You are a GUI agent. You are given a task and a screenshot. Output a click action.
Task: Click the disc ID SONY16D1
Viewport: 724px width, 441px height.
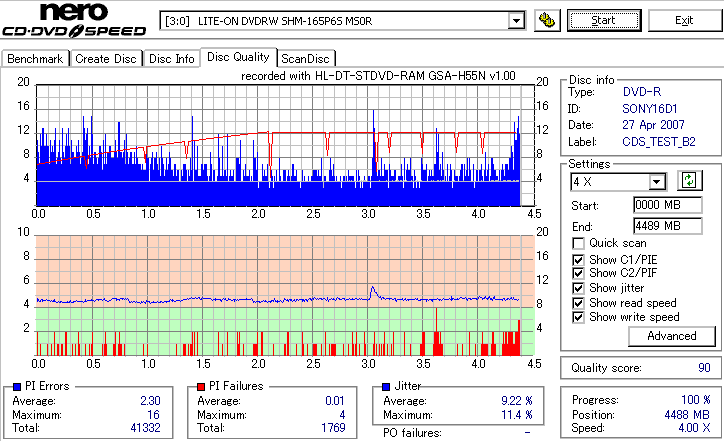(x=650, y=109)
